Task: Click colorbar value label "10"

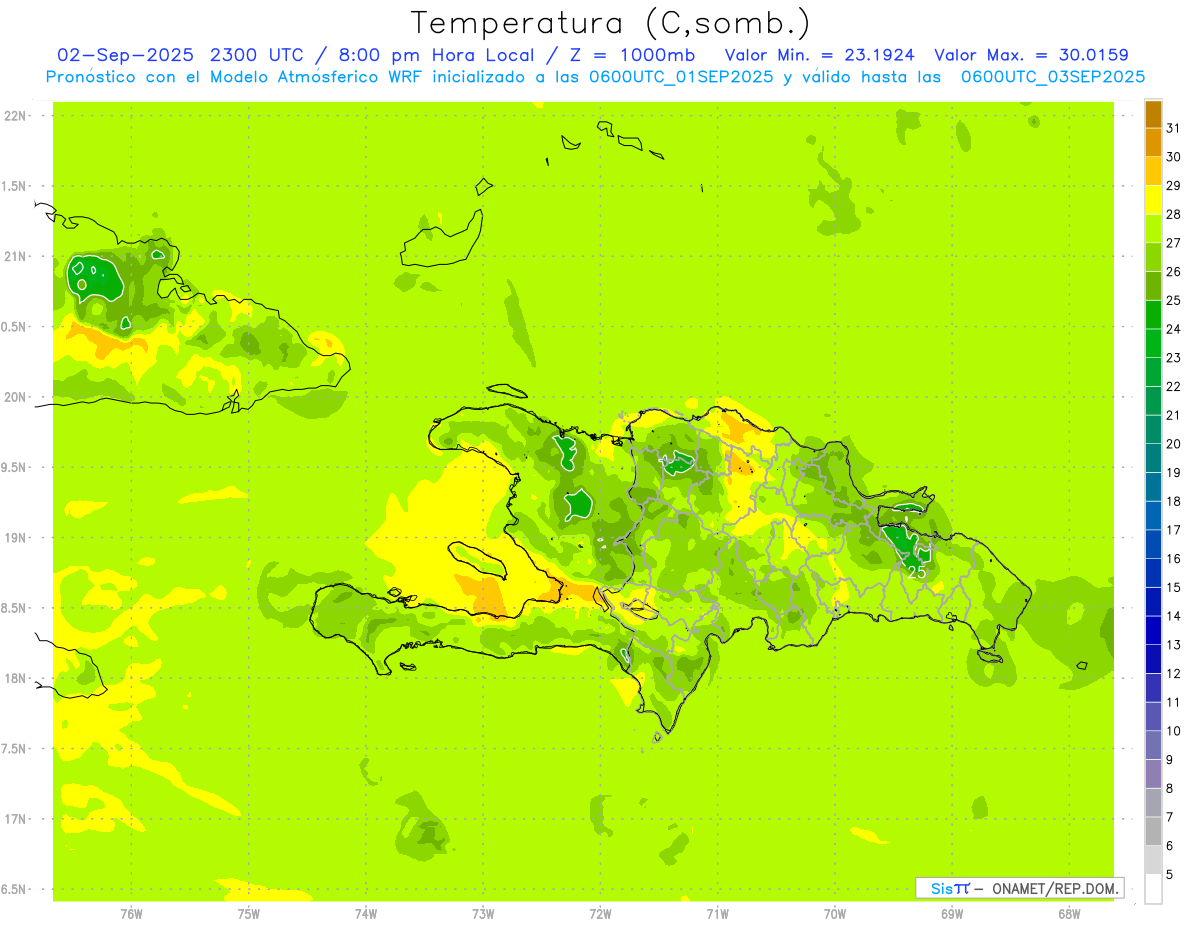Action: pos(1173,731)
